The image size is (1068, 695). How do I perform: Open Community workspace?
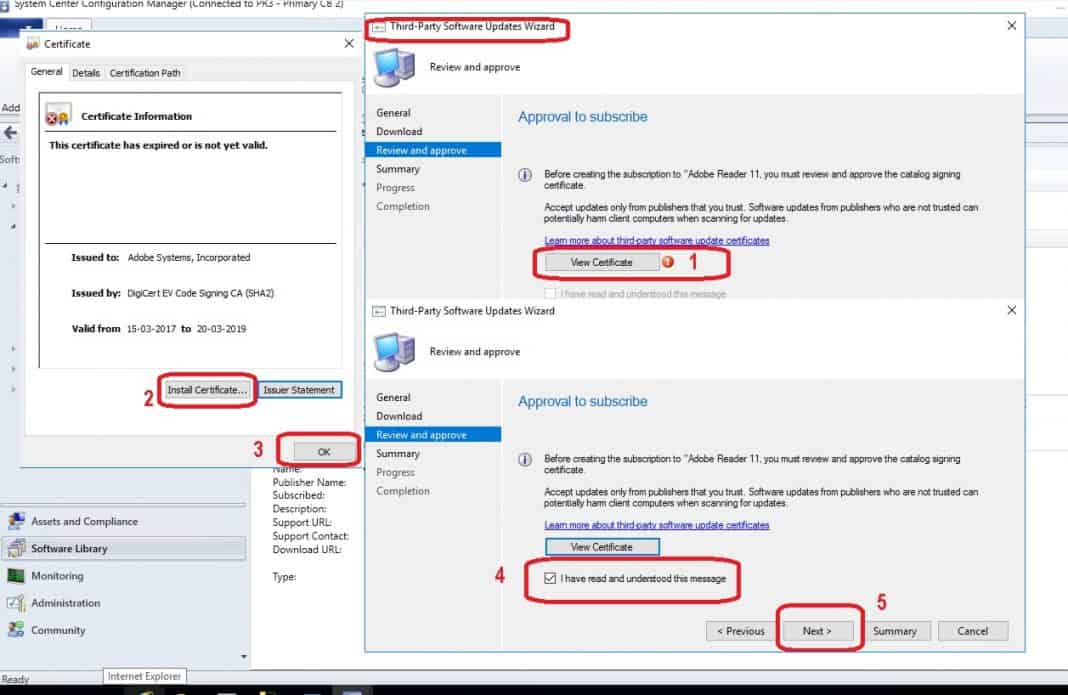pyautogui.click(x=124, y=630)
